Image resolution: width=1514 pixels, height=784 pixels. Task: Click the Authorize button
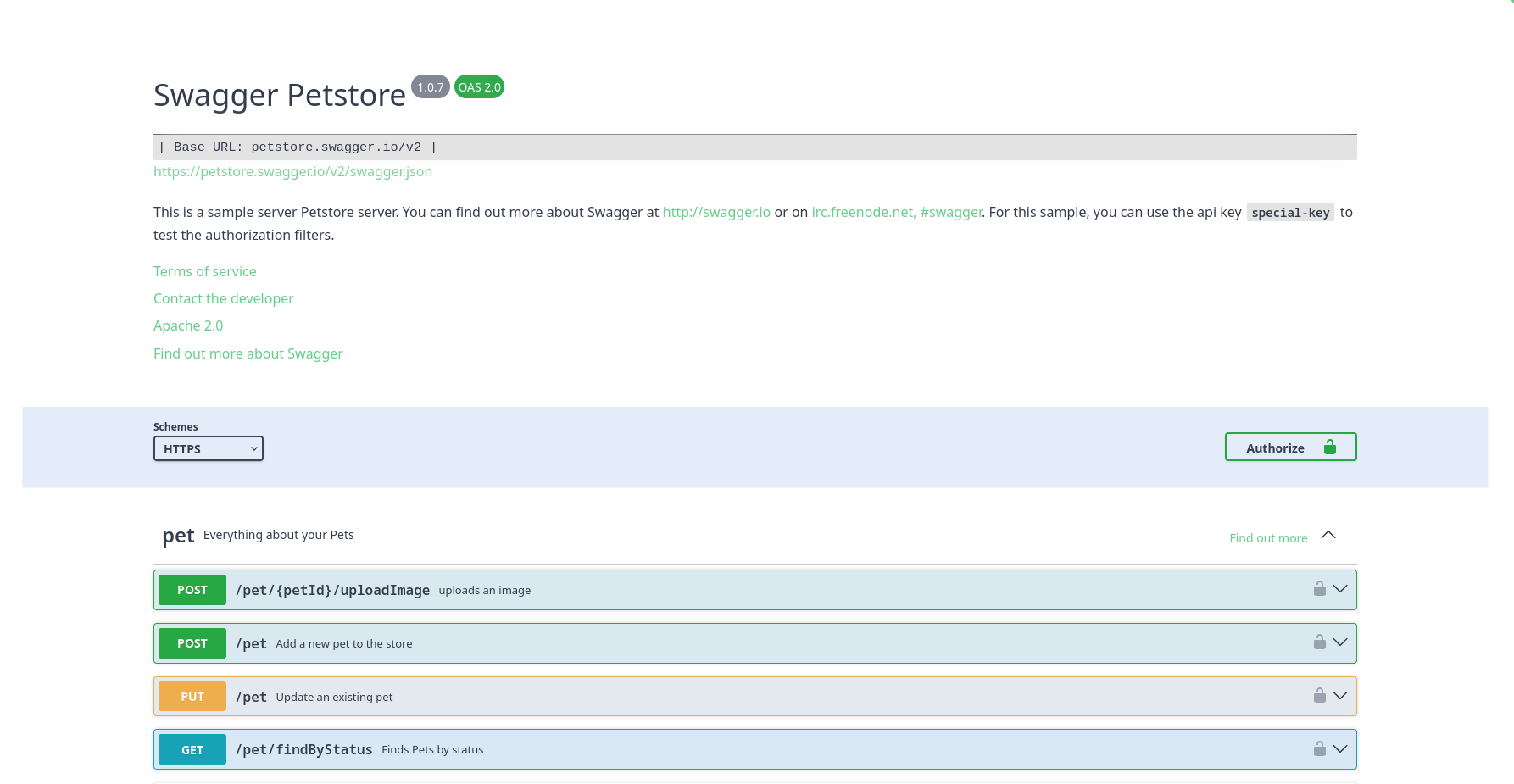coord(1290,447)
